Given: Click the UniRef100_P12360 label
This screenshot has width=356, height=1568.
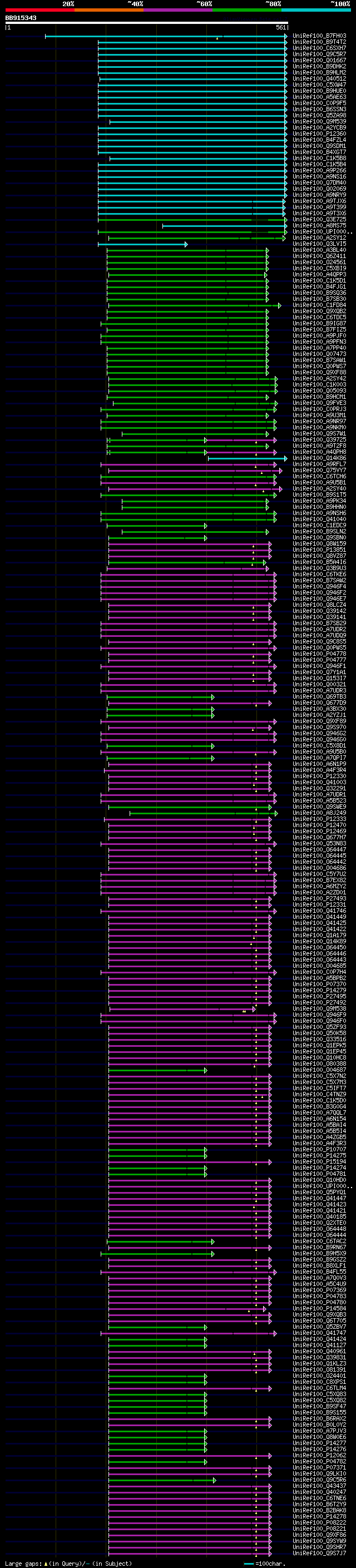Looking at the screenshot, I should pos(319,134).
